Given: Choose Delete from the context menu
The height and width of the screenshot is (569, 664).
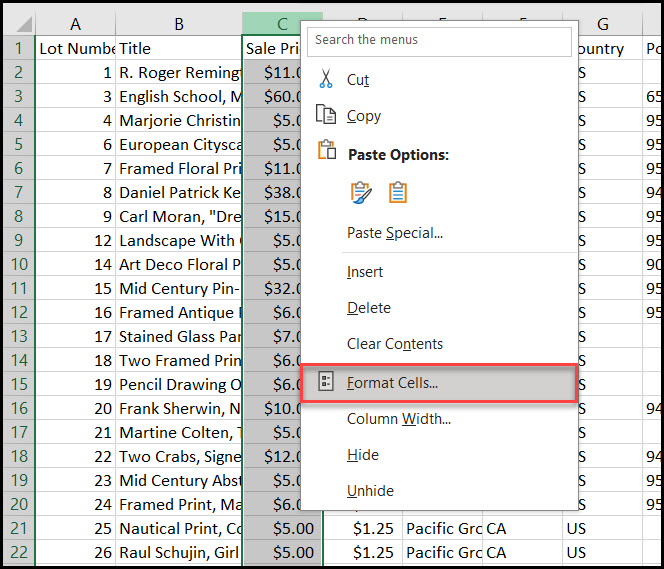Looking at the screenshot, I should point(368,308).
